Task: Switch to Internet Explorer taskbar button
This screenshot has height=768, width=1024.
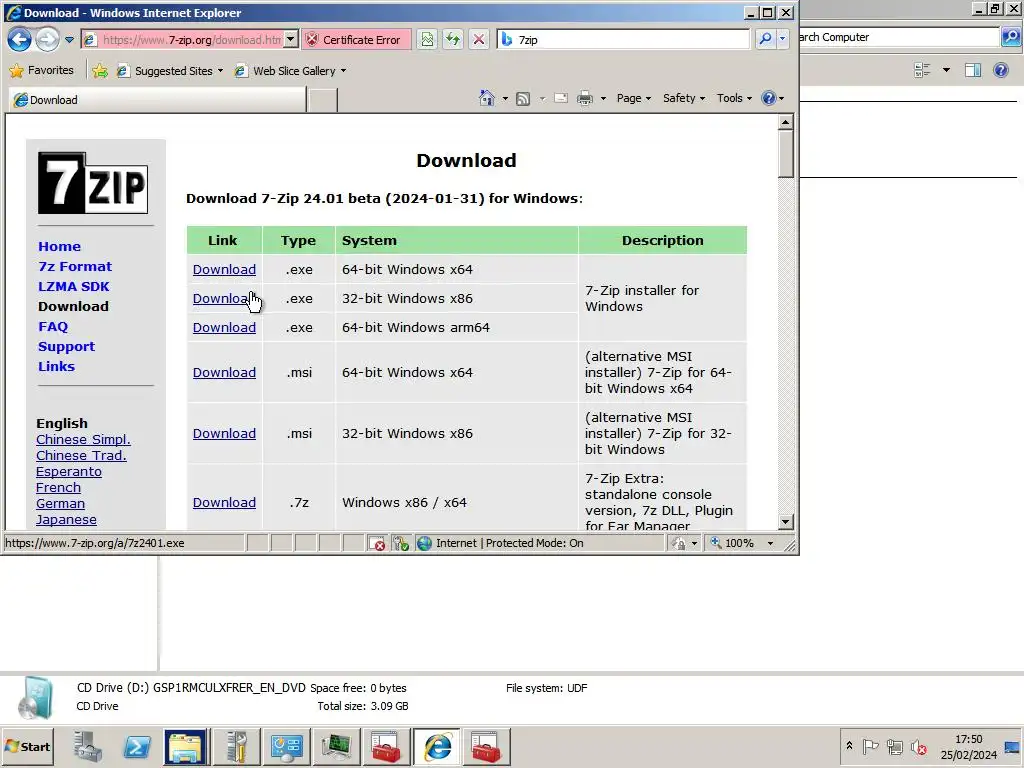Action: pos(436,746)
